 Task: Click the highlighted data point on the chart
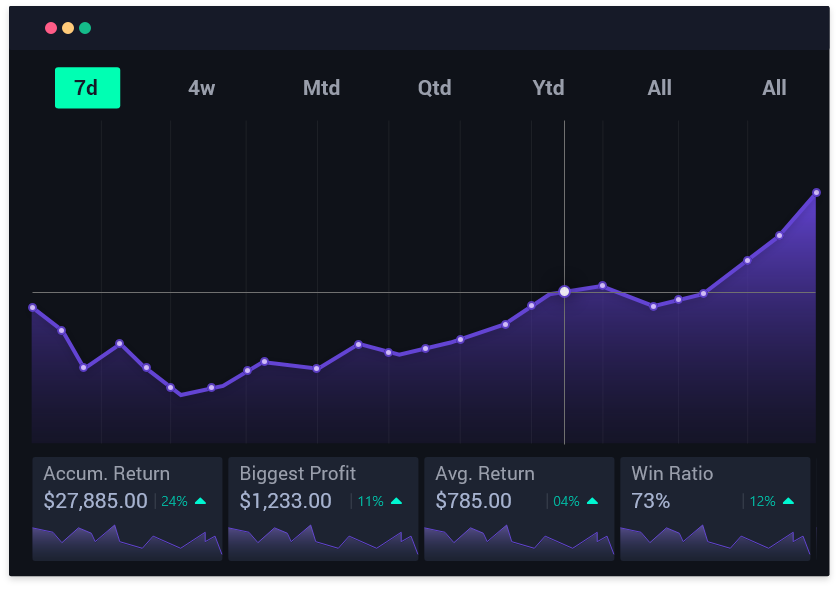tap(565, 291)
